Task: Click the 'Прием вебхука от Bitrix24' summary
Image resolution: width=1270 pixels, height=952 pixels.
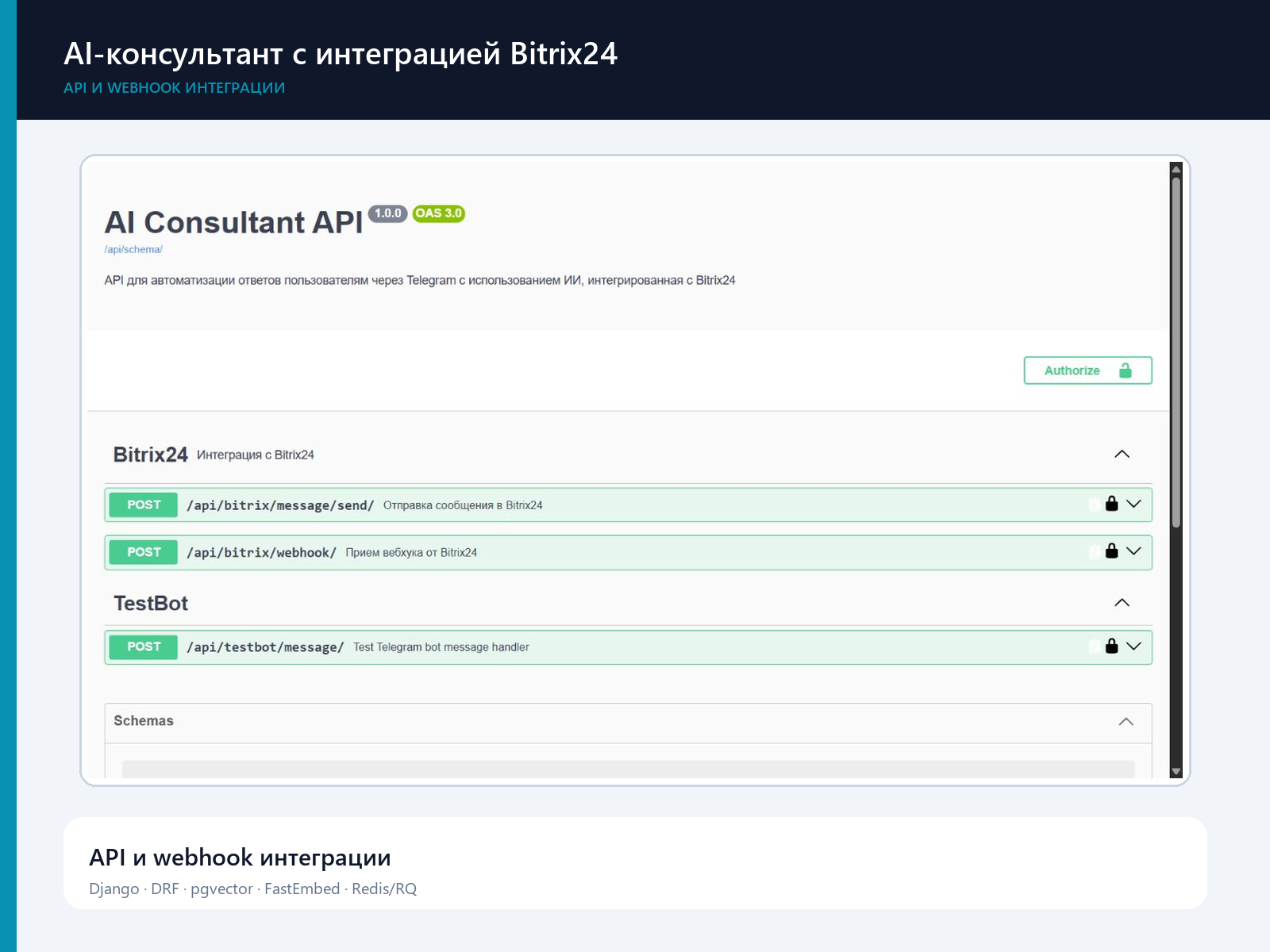Action: coord(411,553)
